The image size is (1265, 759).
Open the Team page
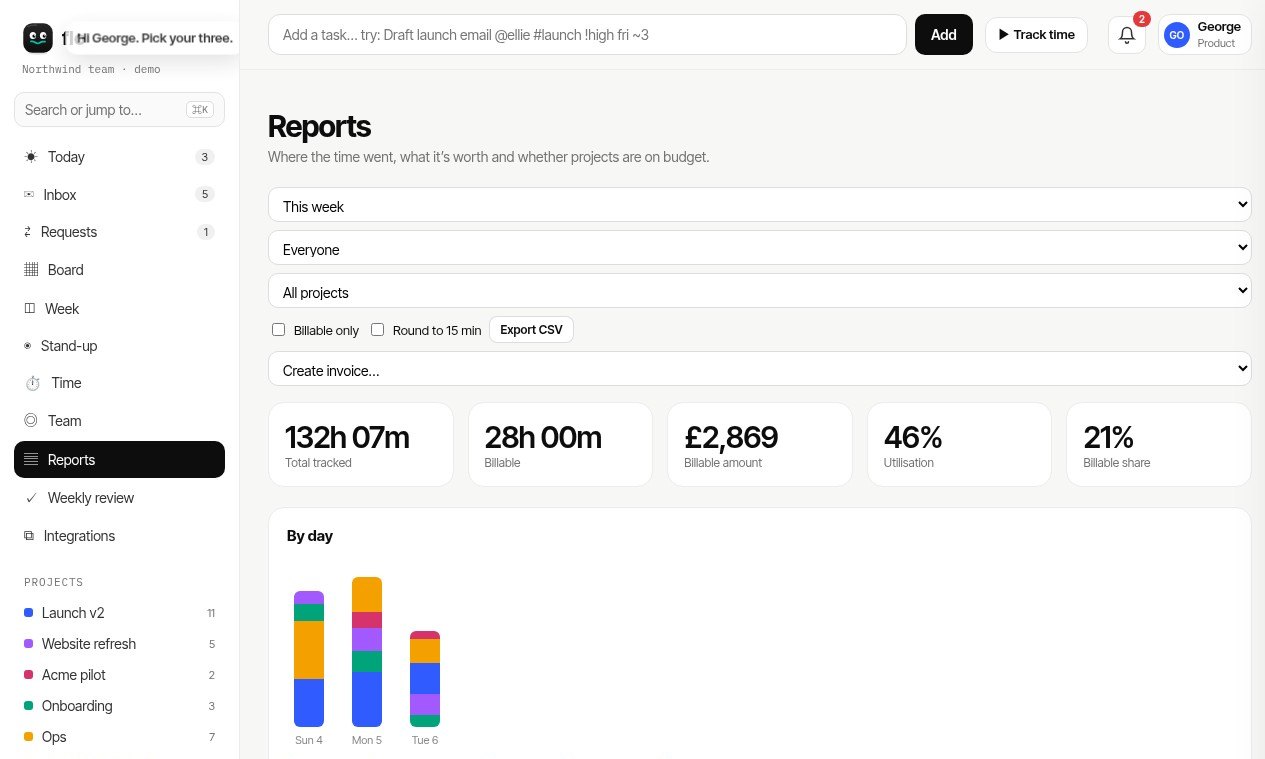click(x=119, y=421)
